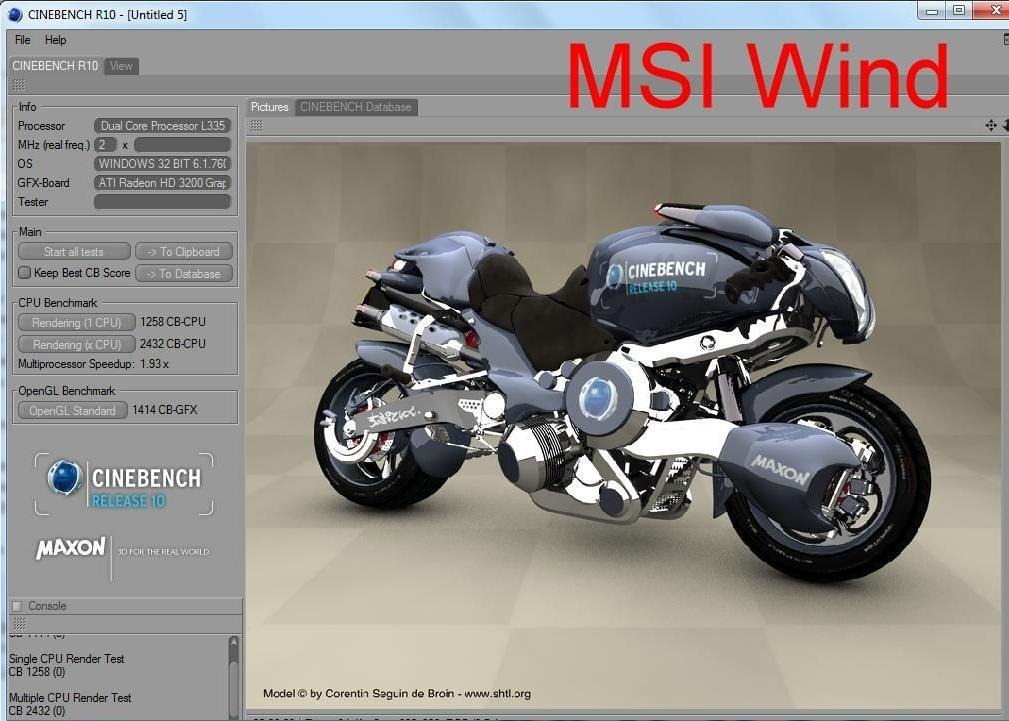
Task: Click the grip handle under the CINEBENCH R10 tab
Action: coord(19,85)
